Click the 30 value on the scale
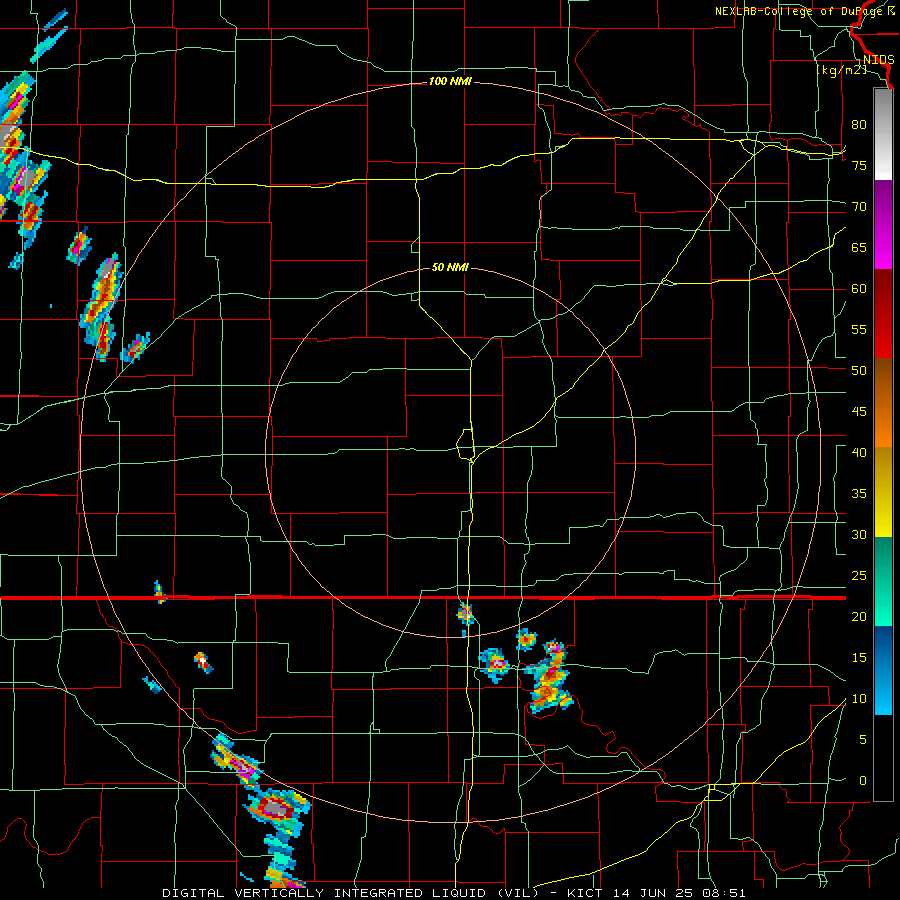The width and height of the screenshot is (900, 900). coord(859,535)
